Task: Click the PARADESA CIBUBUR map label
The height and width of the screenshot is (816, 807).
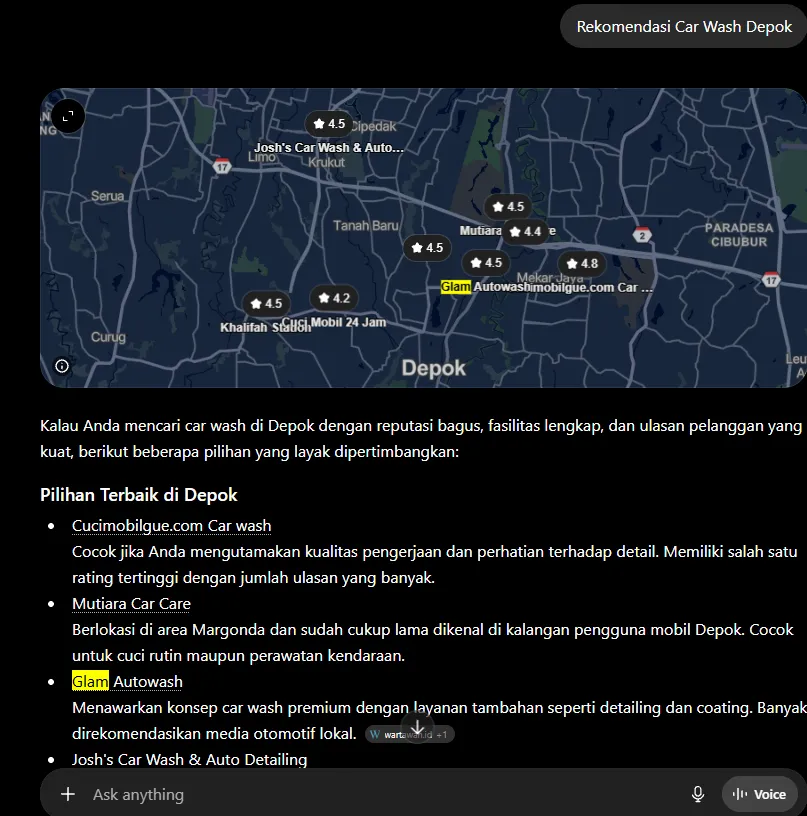Action: 739,235
